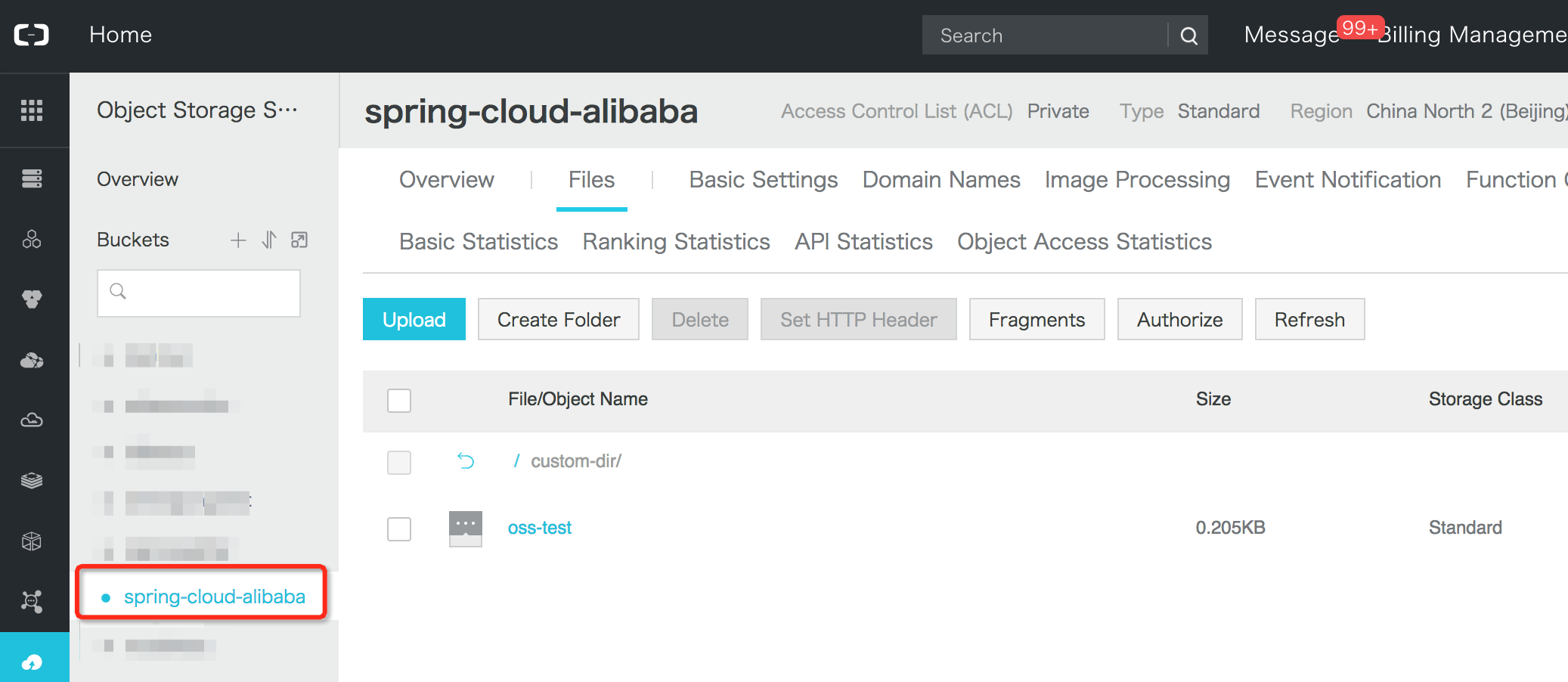Image resolution: width=1568 pixels, height=682 pixels.
Task: Go to the Image Processing tab
Action: 1137,180
